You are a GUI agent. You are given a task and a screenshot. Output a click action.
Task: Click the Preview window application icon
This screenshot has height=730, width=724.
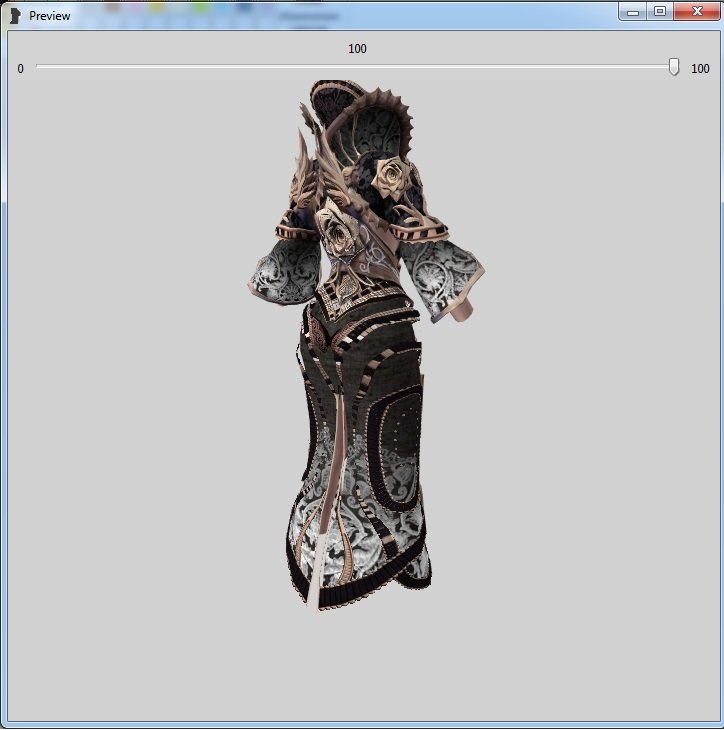(15, 16)
